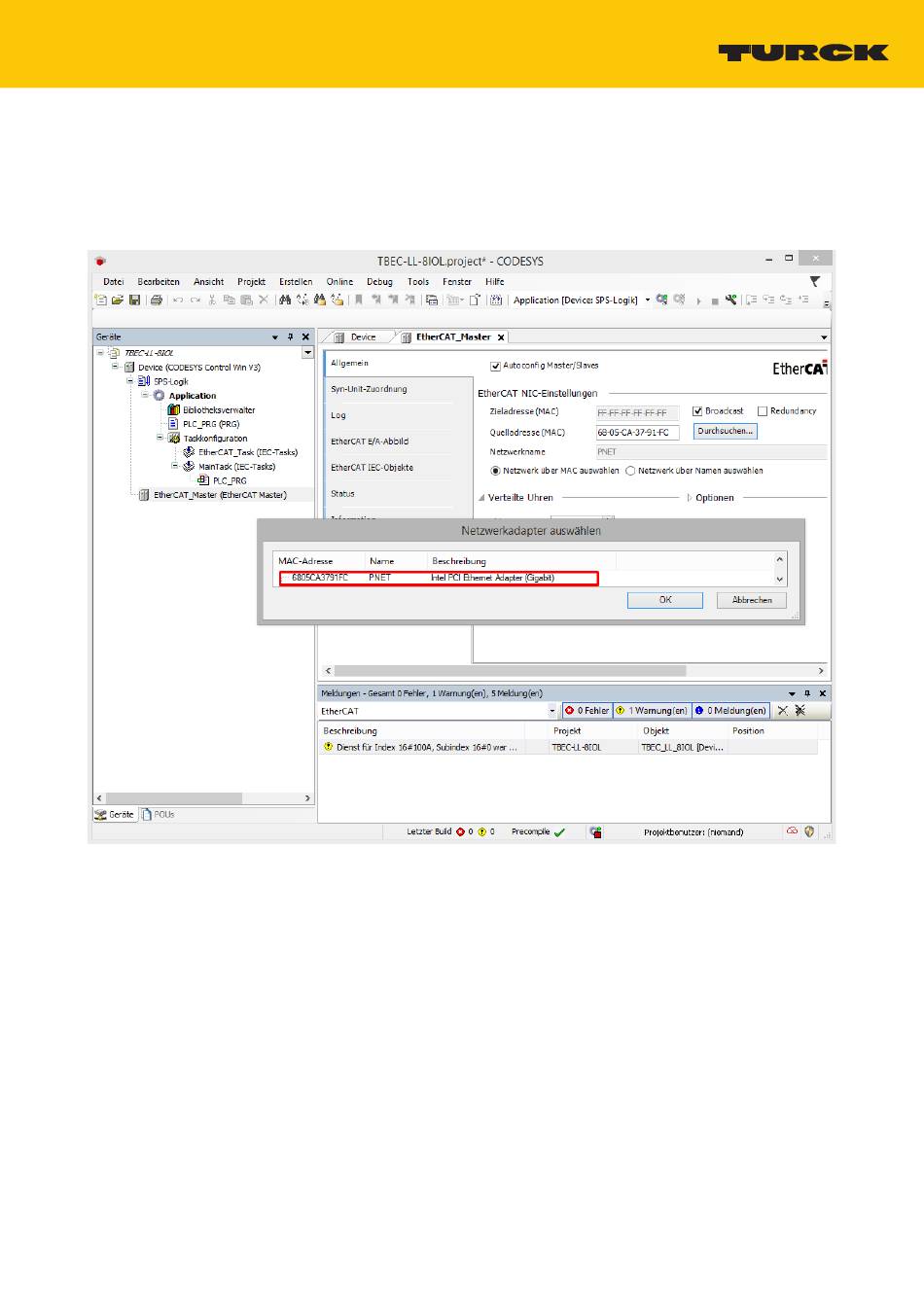
Task: Click the Durchsuchen... button
Action: (x=726, y=431)
